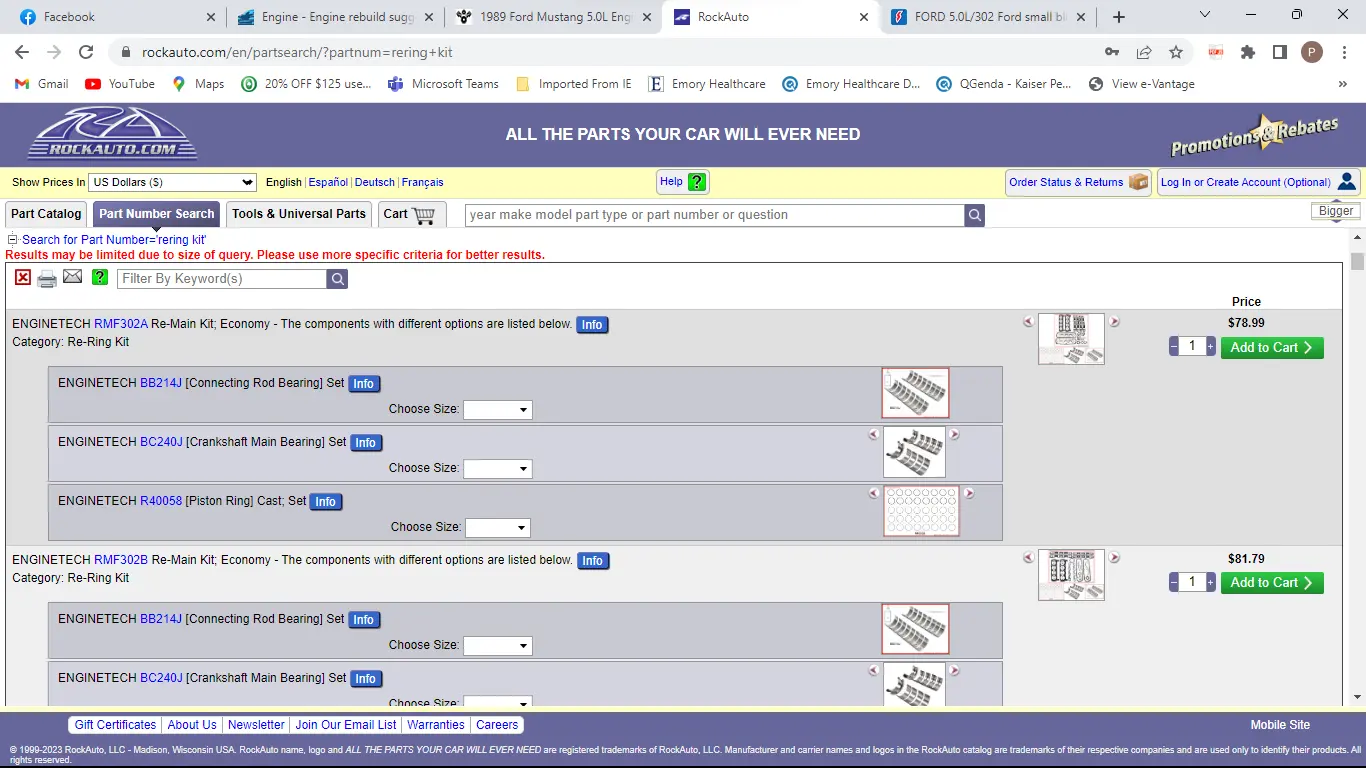Screen dimensions: 1366x768
Task: Click the saved passwords key icon
Action: point(1112,52)
